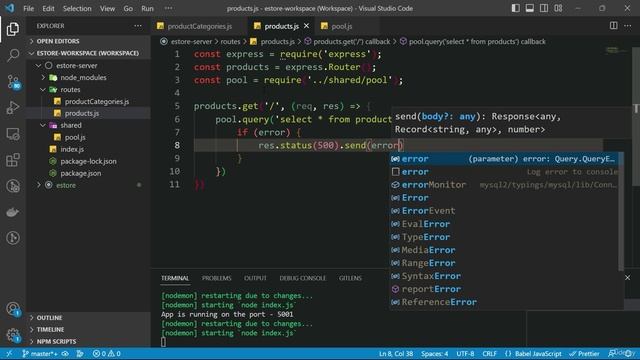Open productCategories.js in file tree
640x360 pixels.
[97, 101]
